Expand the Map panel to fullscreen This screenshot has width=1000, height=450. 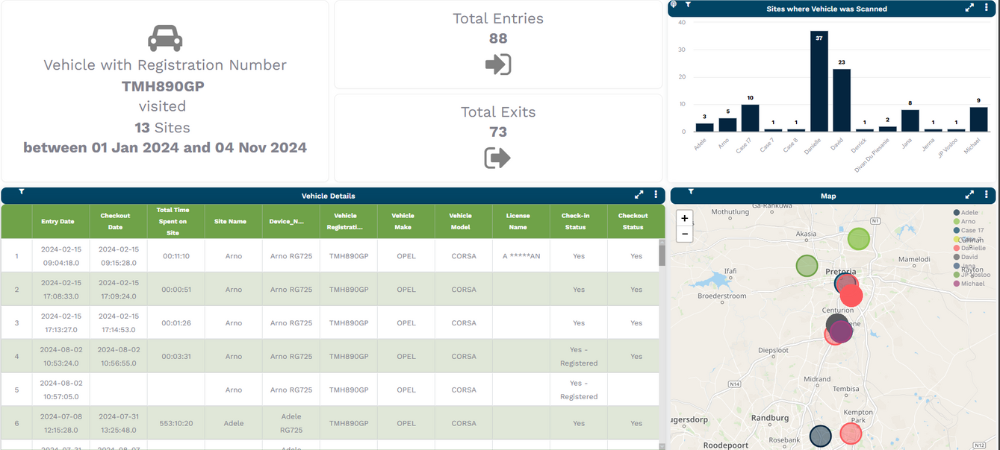coord(969,196)
